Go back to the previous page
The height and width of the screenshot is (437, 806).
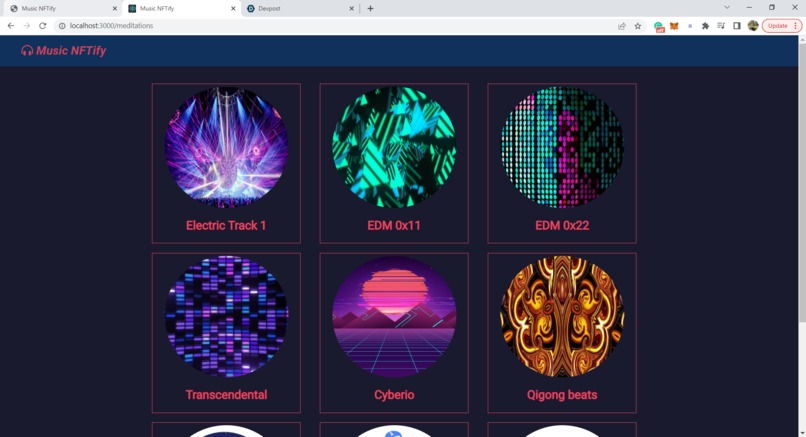11,26
